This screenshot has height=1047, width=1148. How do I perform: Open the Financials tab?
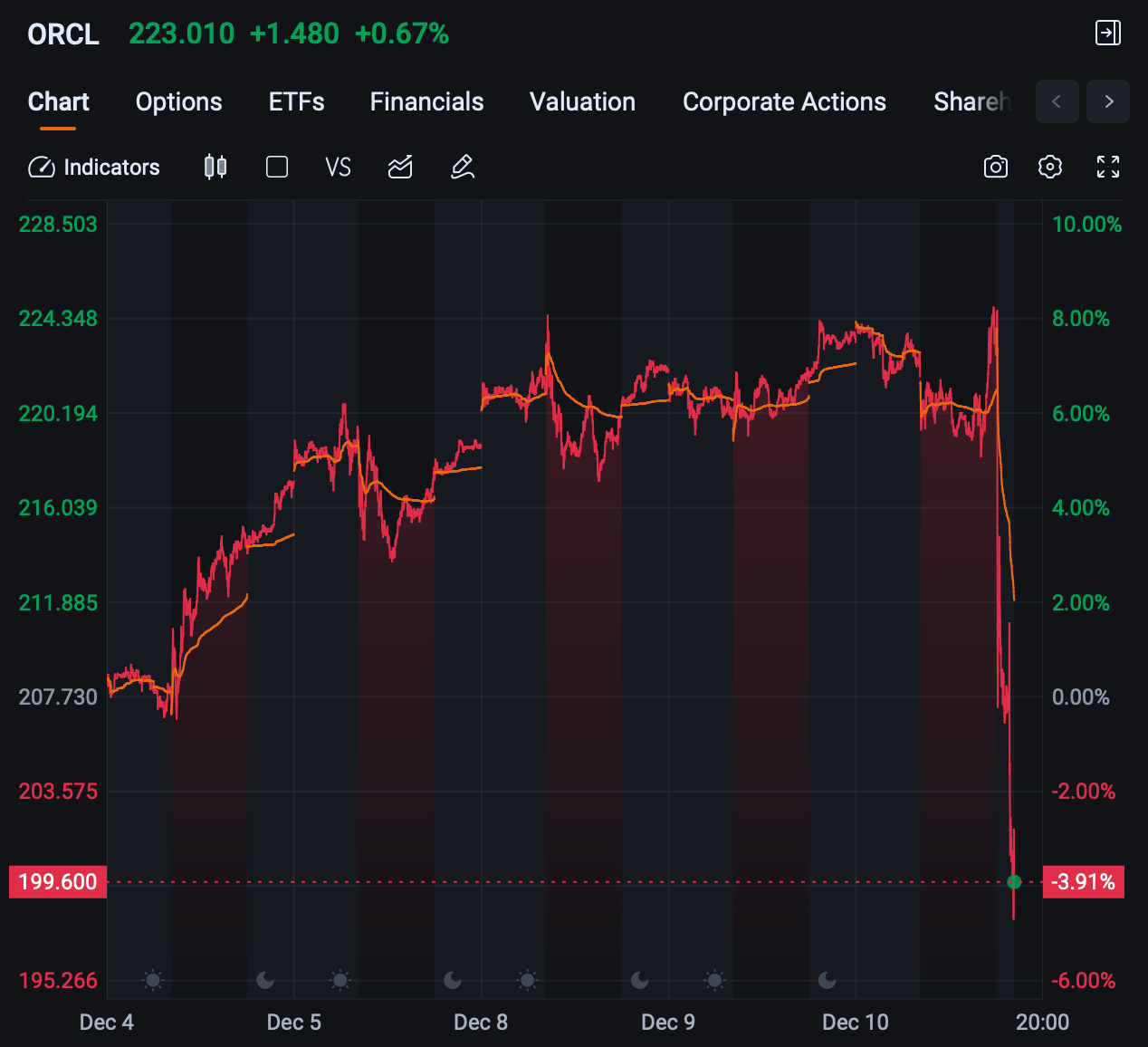[427, 101]
